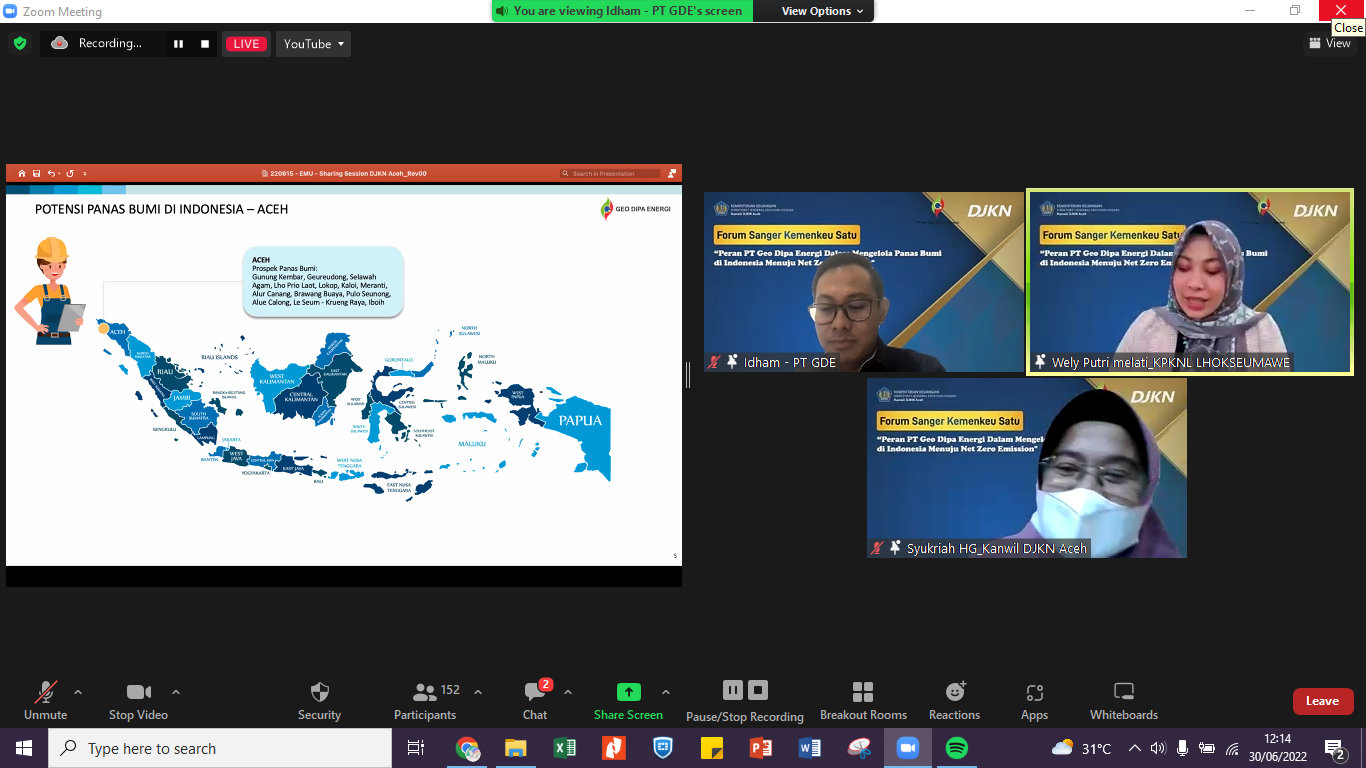Click the red Leave button
The image size is (1366, 768).
point(1323,701)
